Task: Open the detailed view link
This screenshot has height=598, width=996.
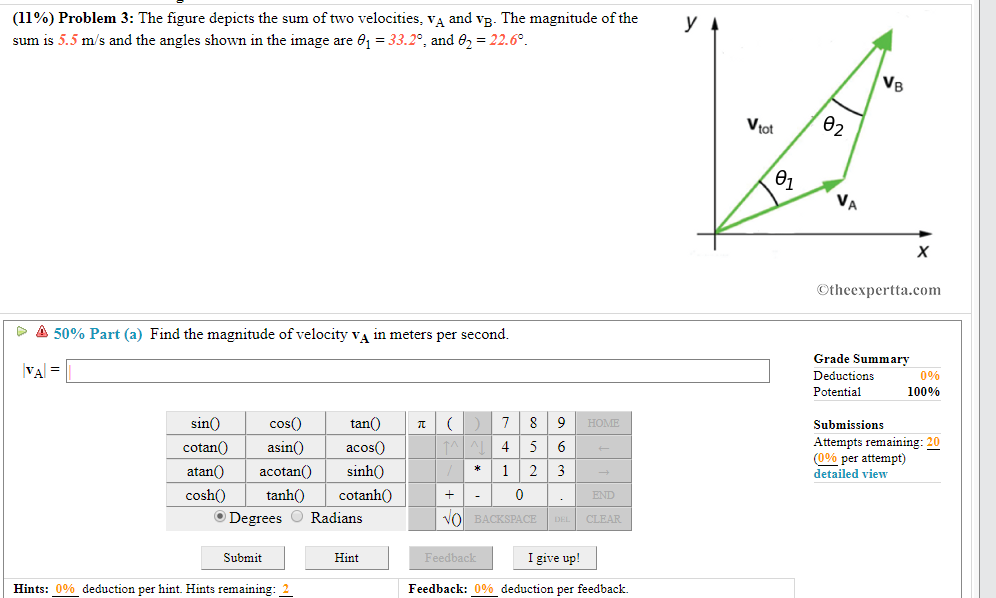Action: [x=850, y=473]
